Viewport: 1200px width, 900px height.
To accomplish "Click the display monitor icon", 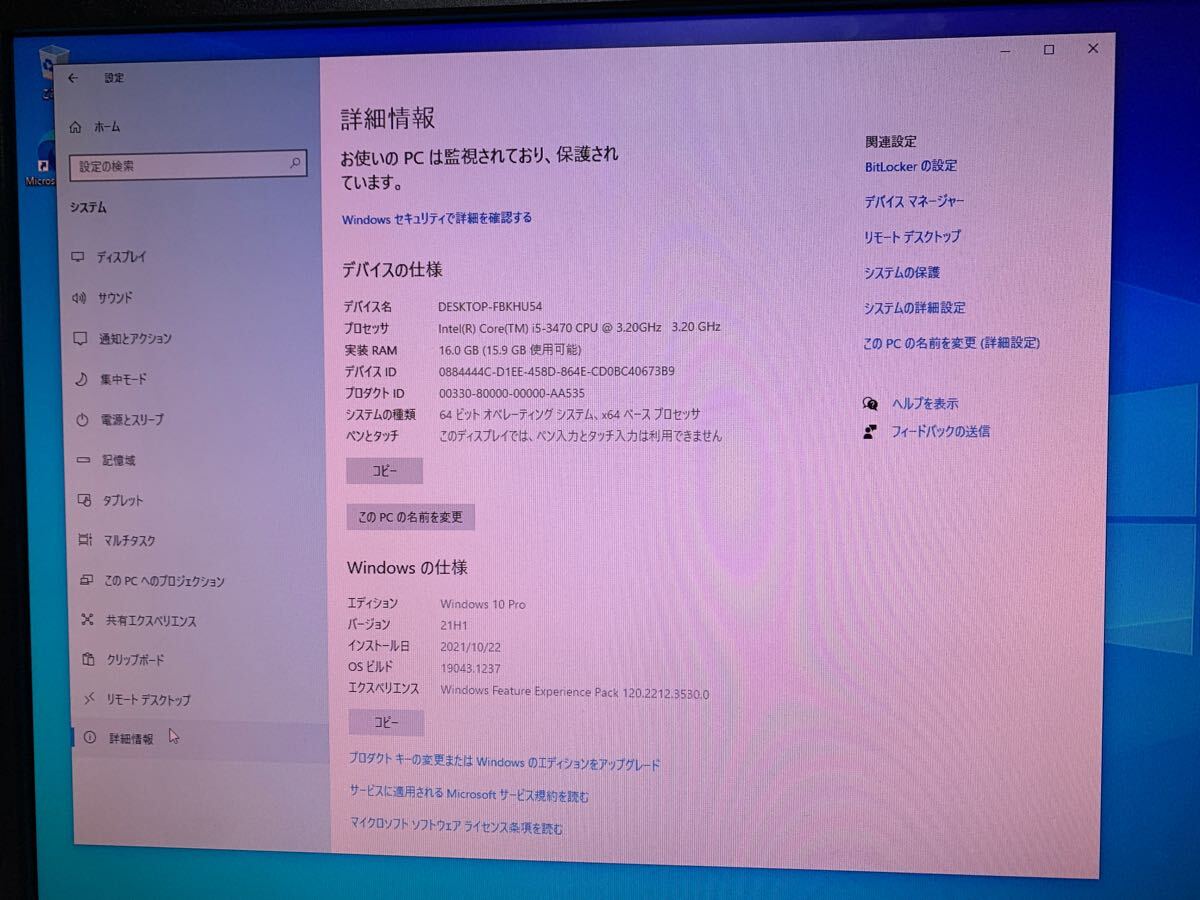I will (79, 257).
